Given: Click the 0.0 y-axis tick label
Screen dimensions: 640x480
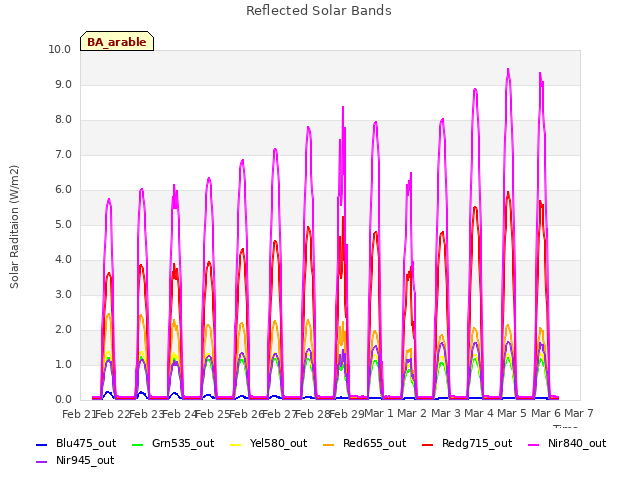Looking at the screenshot, I should pos(63,400).
